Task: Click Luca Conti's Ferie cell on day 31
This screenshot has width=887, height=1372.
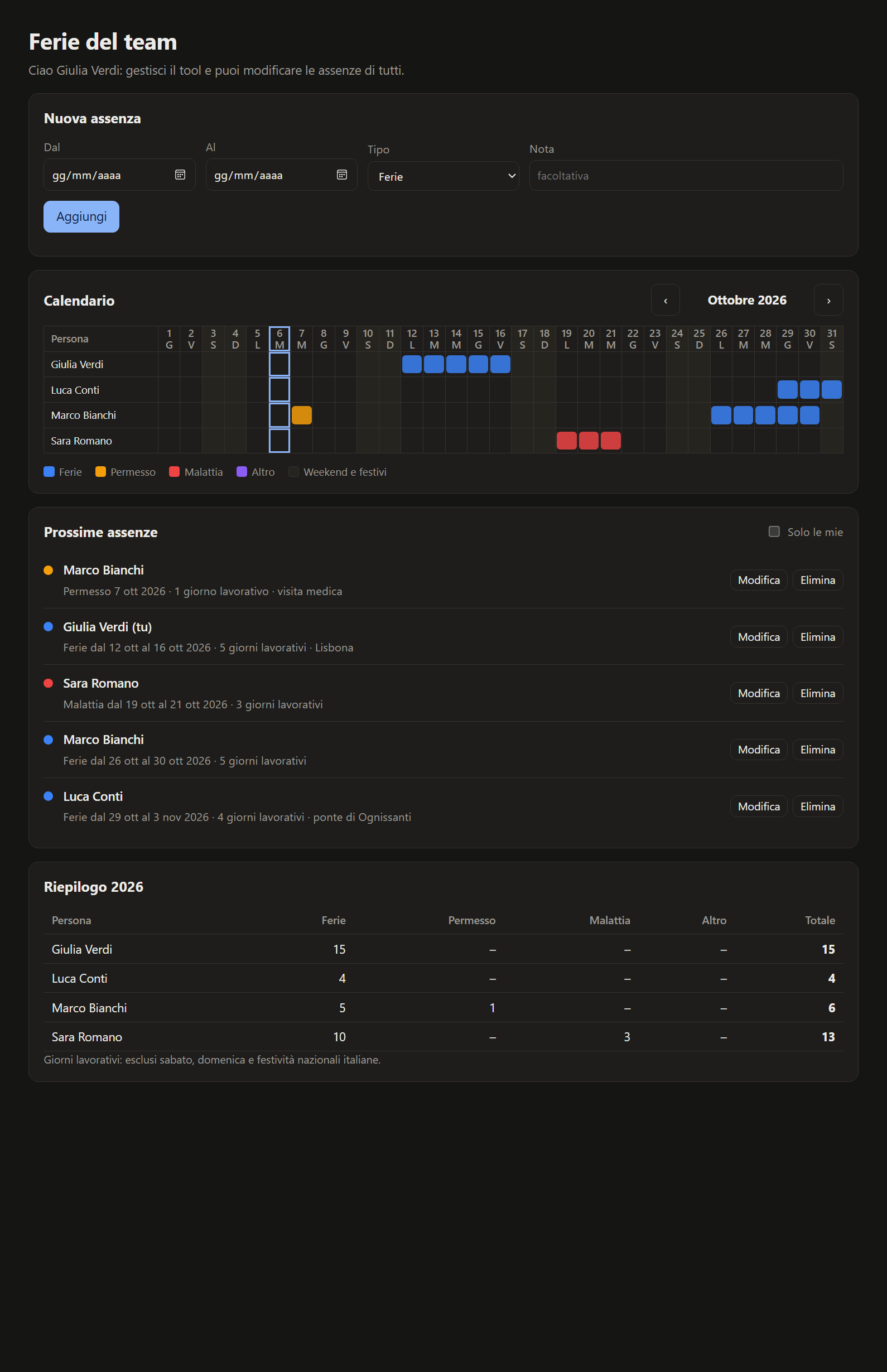Action: 832,390
